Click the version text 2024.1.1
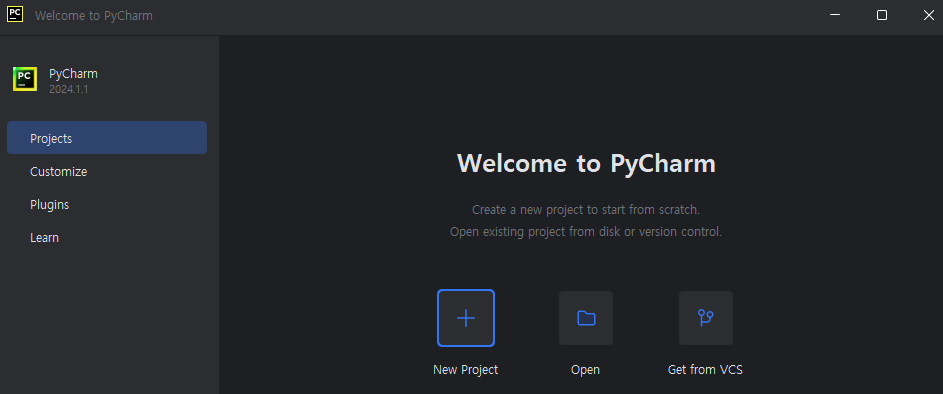This screenshot has height=394, width=943. click(69, 89)
